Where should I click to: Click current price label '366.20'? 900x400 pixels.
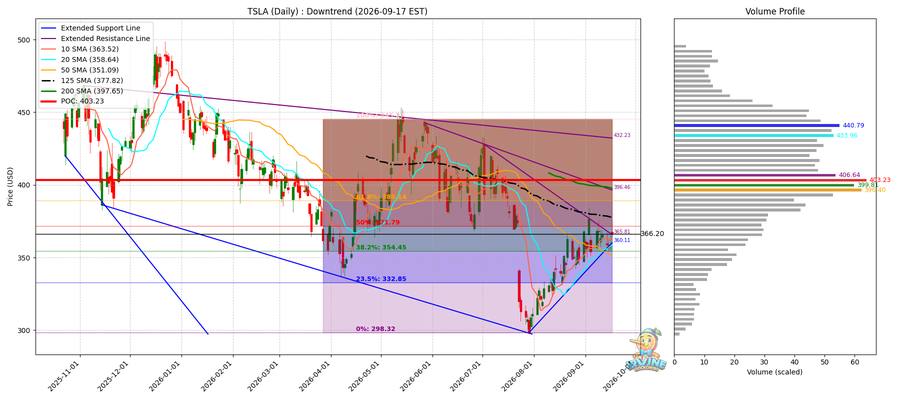654,234
